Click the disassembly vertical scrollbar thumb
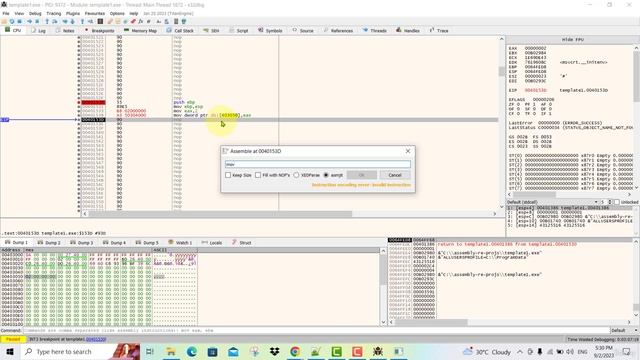Viewport: 640px width, 360px height. pyautogui.click(x=502, y=71)
